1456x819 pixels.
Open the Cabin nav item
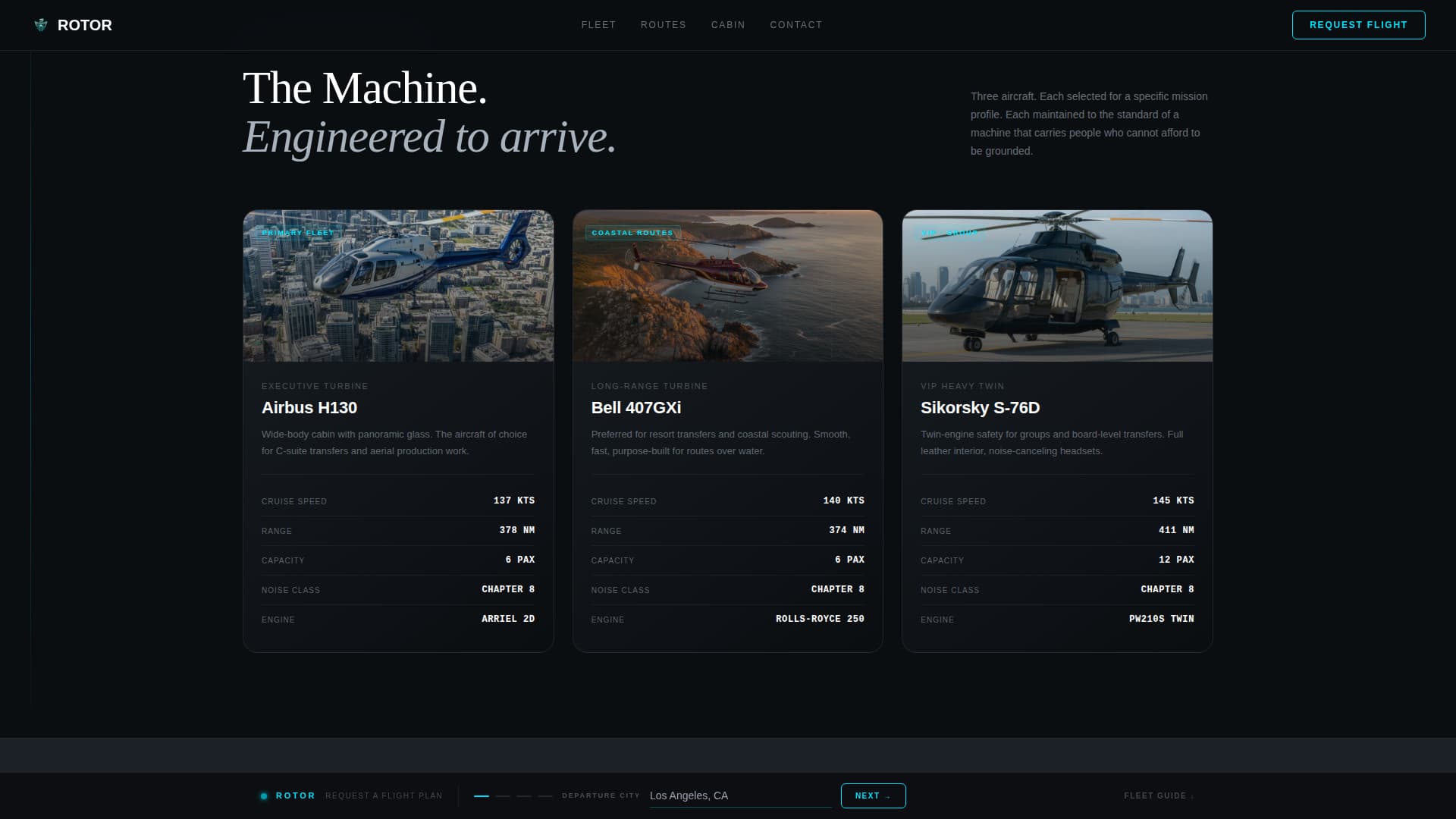point(728,25)
